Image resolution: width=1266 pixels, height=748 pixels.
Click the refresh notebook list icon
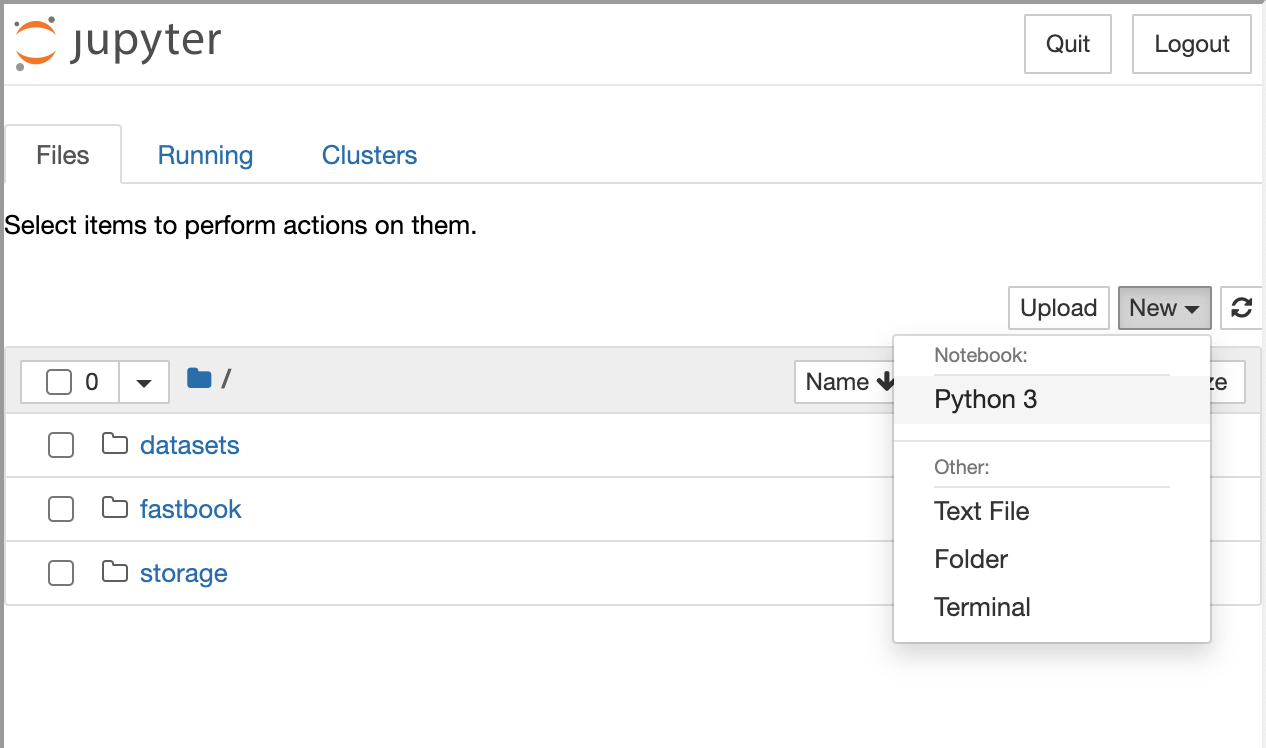(1242, 308)
